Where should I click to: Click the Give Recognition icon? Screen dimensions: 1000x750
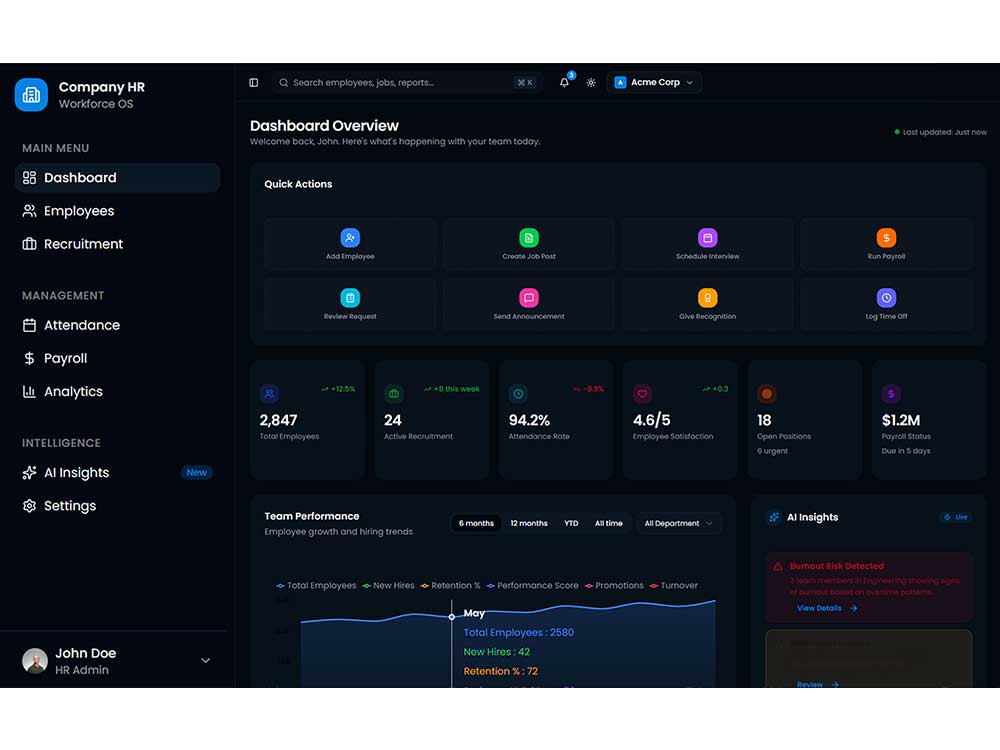coord(707,298)
